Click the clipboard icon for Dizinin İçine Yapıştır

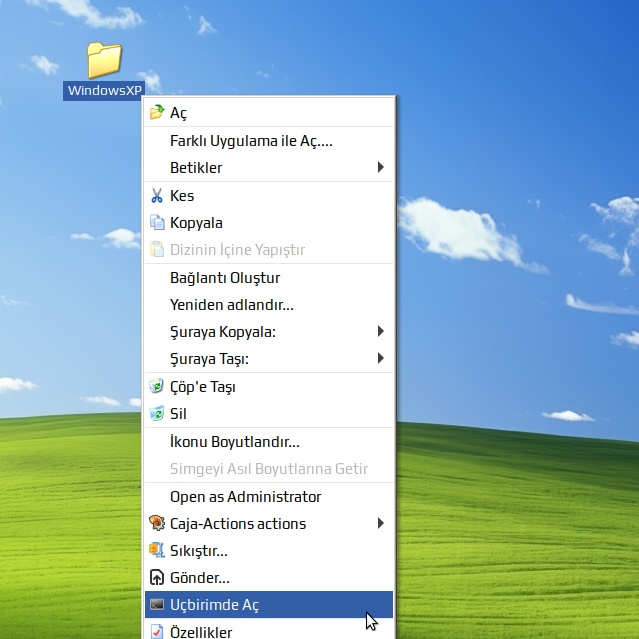[157, 249]
